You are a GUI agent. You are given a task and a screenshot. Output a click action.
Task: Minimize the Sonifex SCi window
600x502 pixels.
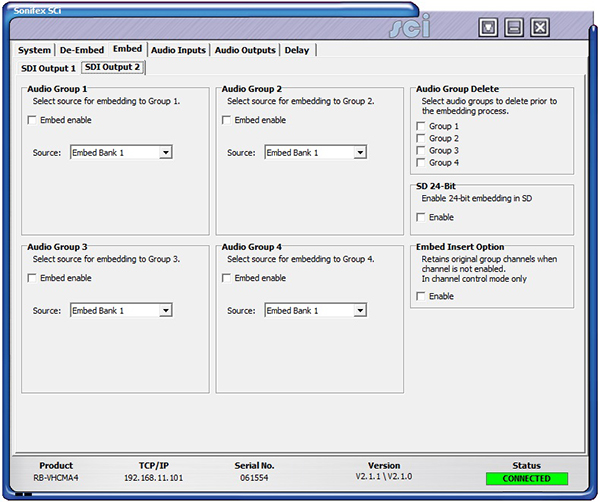(514, 27)
